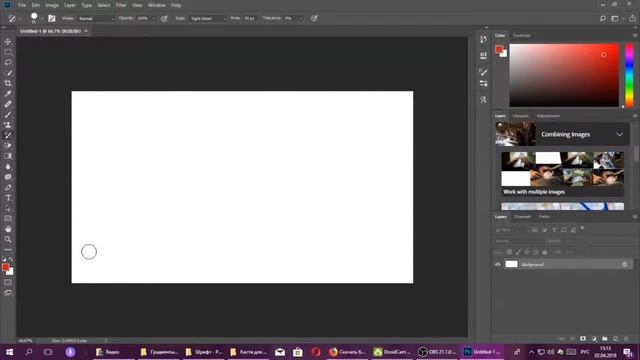Open the File menu
The height and width of the screenshot is (360, 640).
(22, 5)
